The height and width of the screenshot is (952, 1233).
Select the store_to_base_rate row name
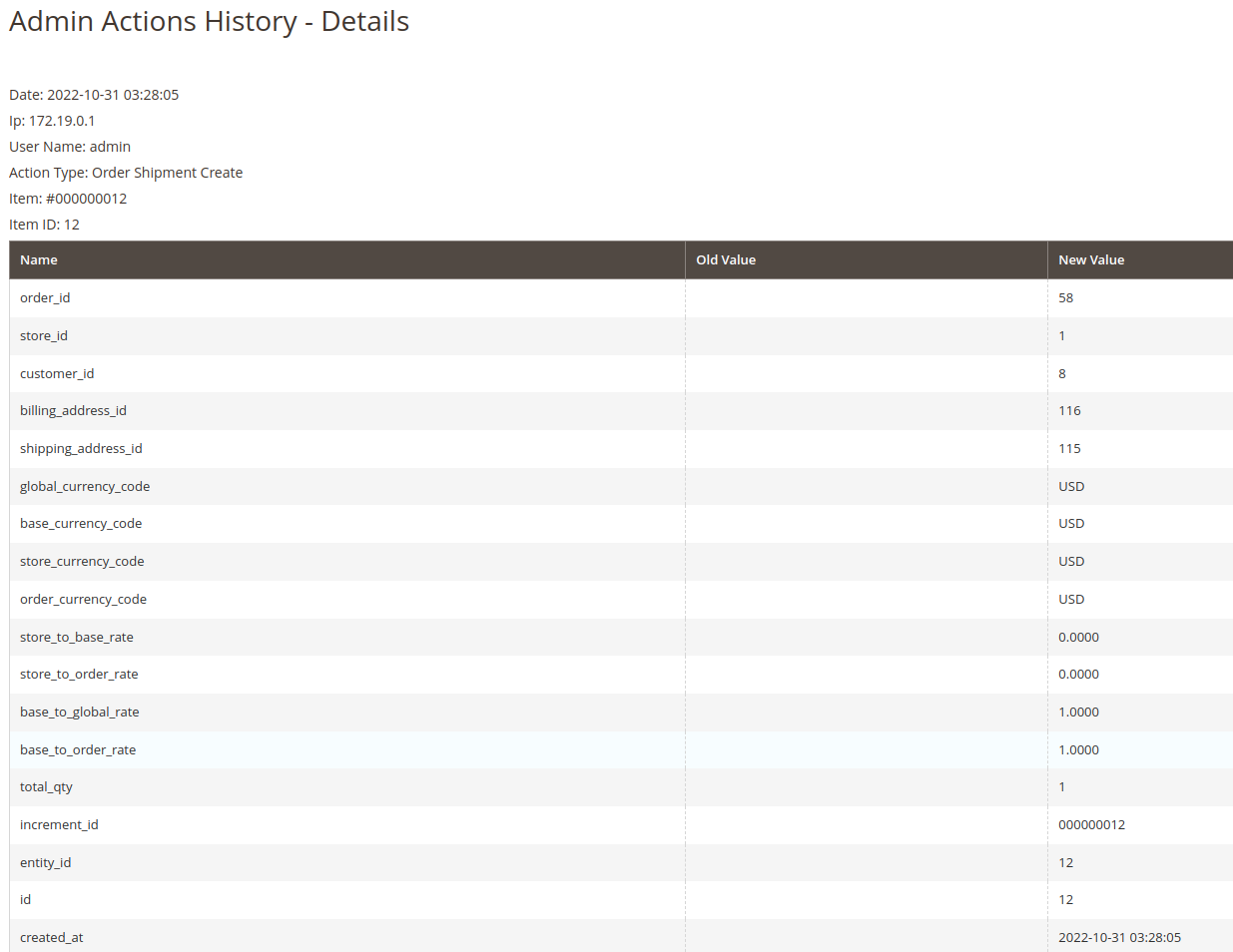coord(77,637)
